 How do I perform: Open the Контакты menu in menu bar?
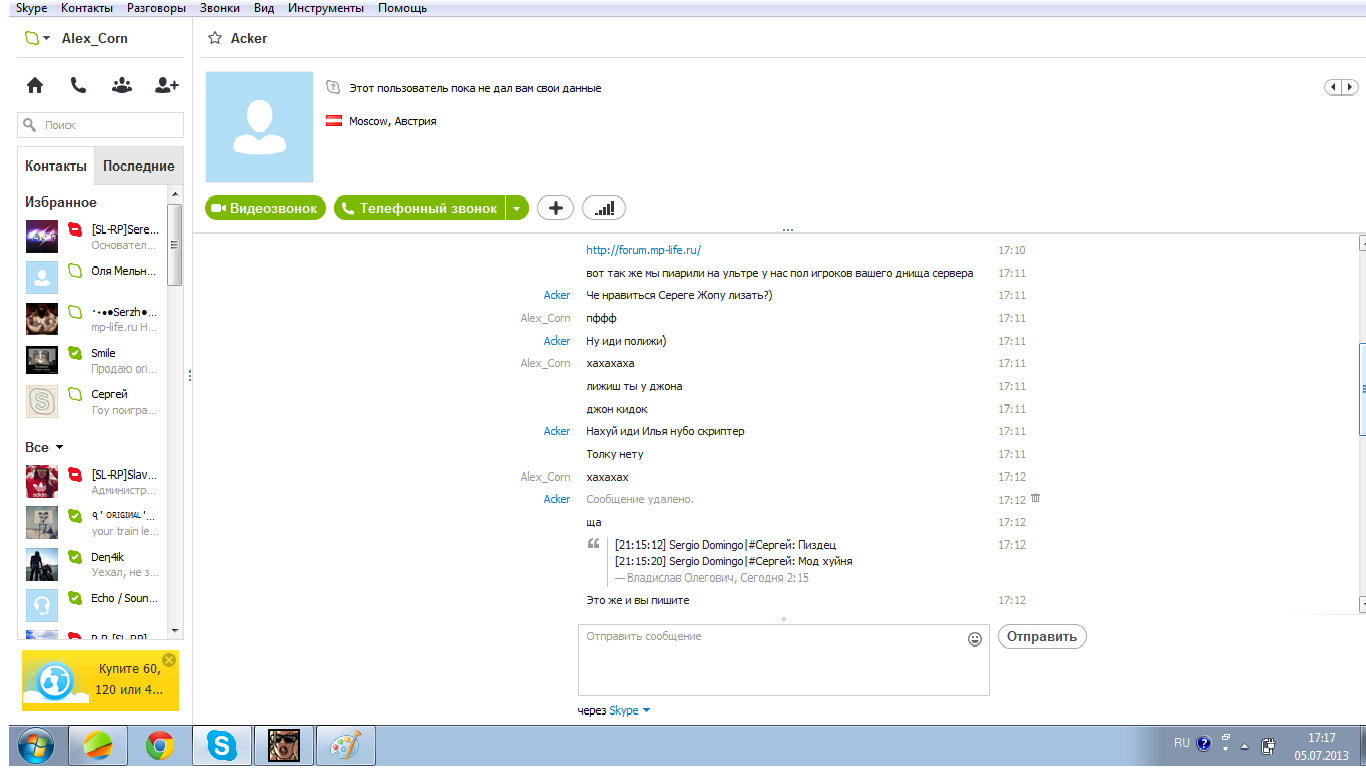pyautogui.click(x=87, y=8)
